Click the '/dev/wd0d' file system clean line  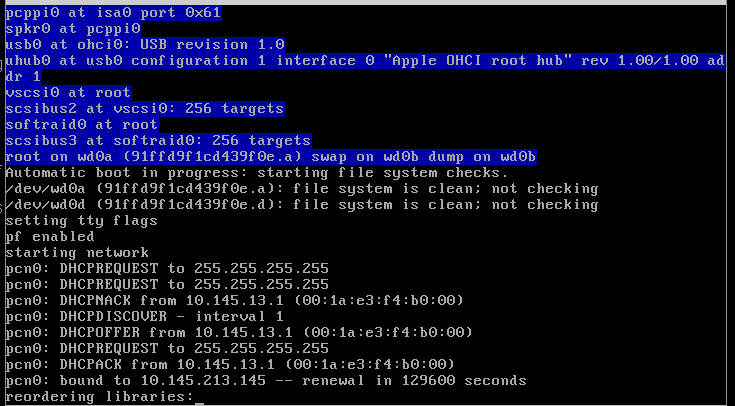click(302, 205)
